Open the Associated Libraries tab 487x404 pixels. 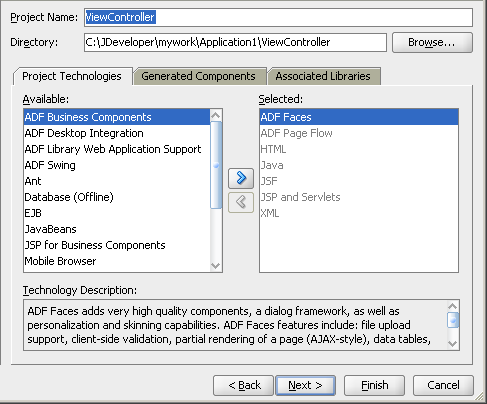pos(323,76)
